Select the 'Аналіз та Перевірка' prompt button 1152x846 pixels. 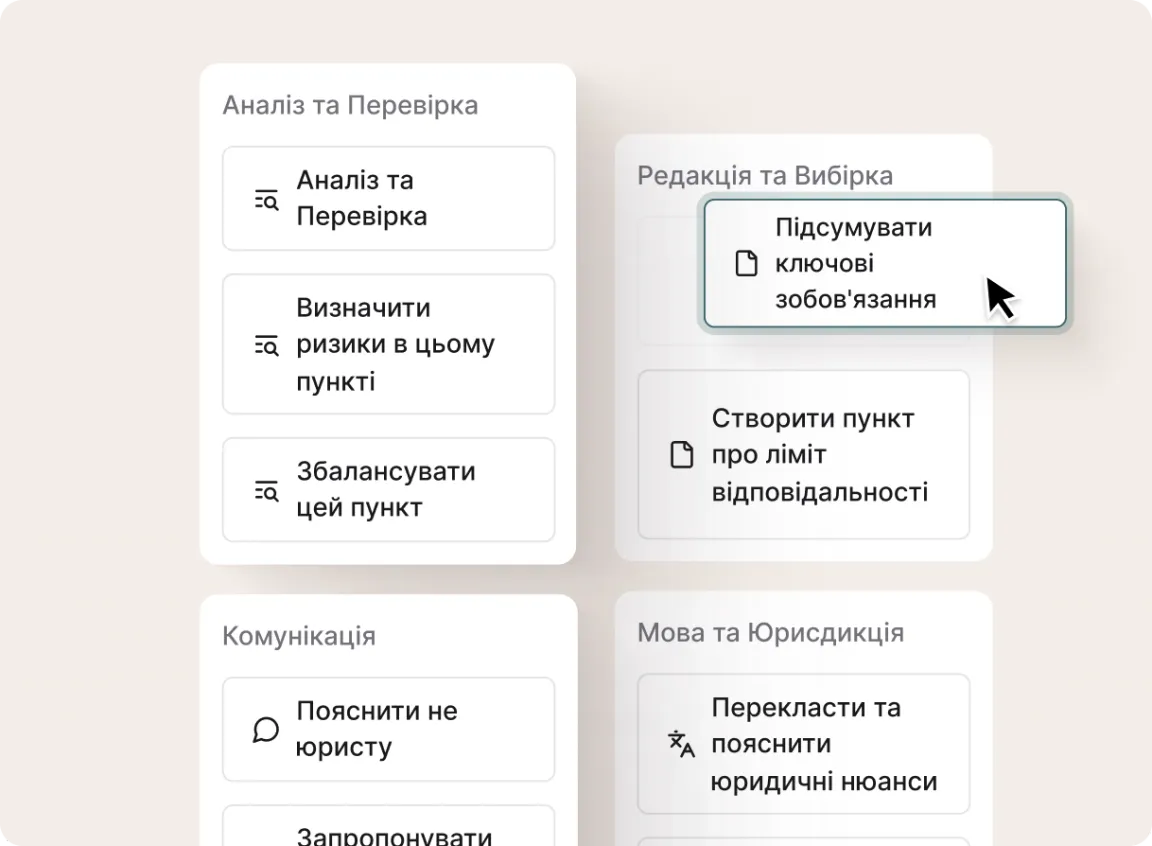(388, 198)
